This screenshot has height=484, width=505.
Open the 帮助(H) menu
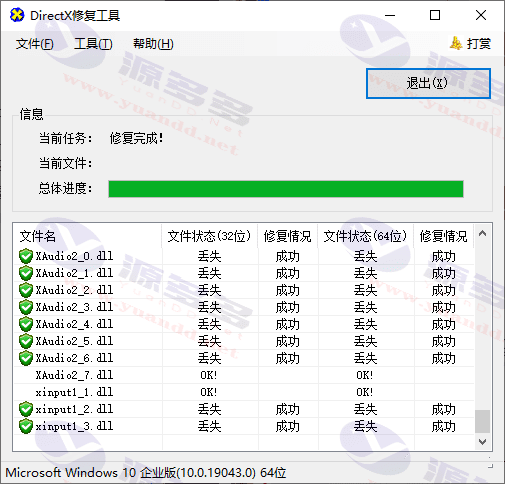153,44
